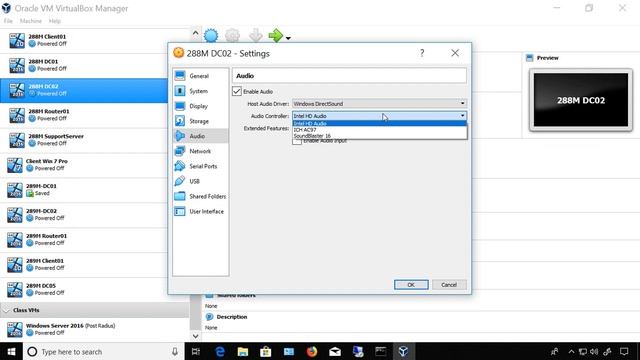Viewport: 640px width, 360px height.
Task: Click Cancel in Settings dialog
Action: coord(449,284)
